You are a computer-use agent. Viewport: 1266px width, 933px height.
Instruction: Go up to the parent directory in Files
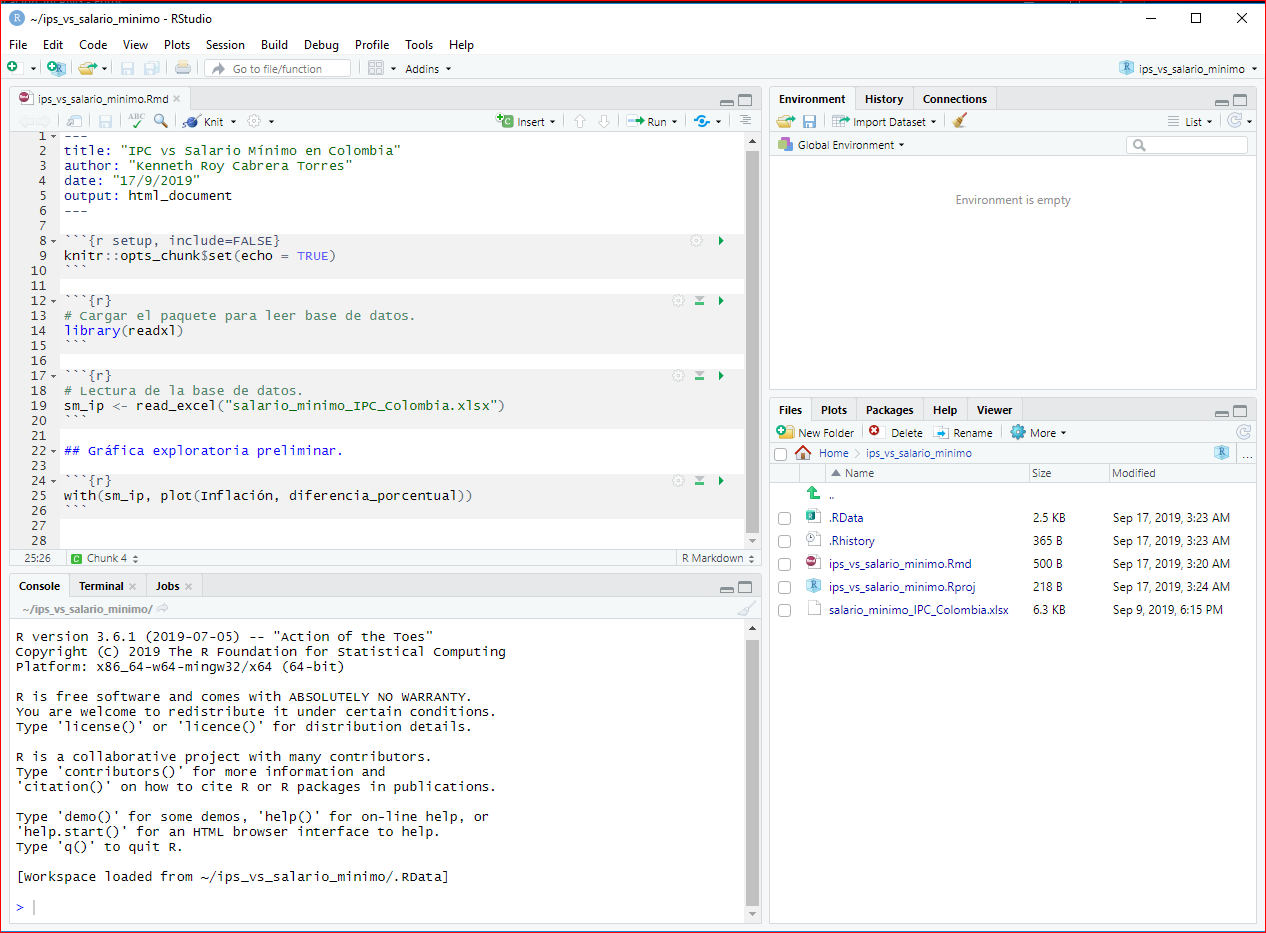point(813,495)
